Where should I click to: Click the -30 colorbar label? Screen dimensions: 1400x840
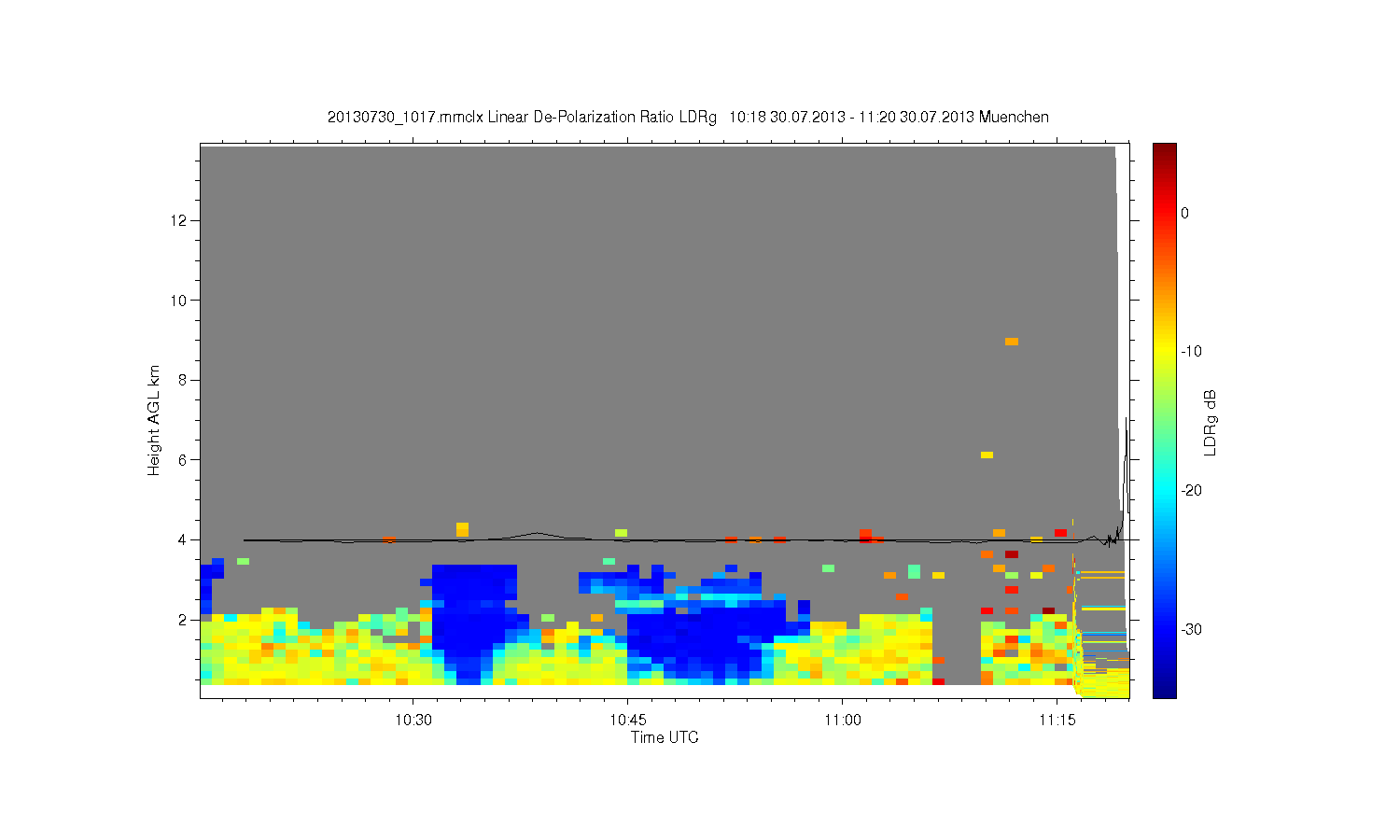coord(1191,630)
